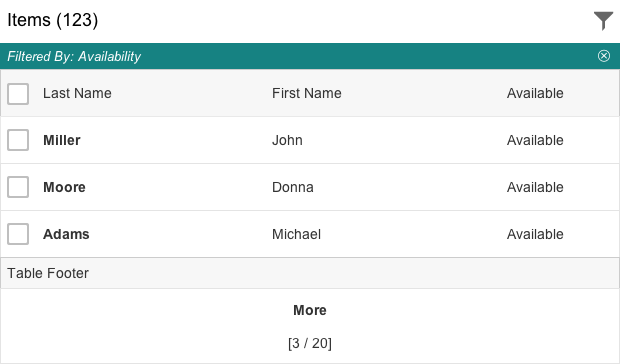Select the Moore row checkbox
This screenshot has height=364, width=620.
[18, 187]
